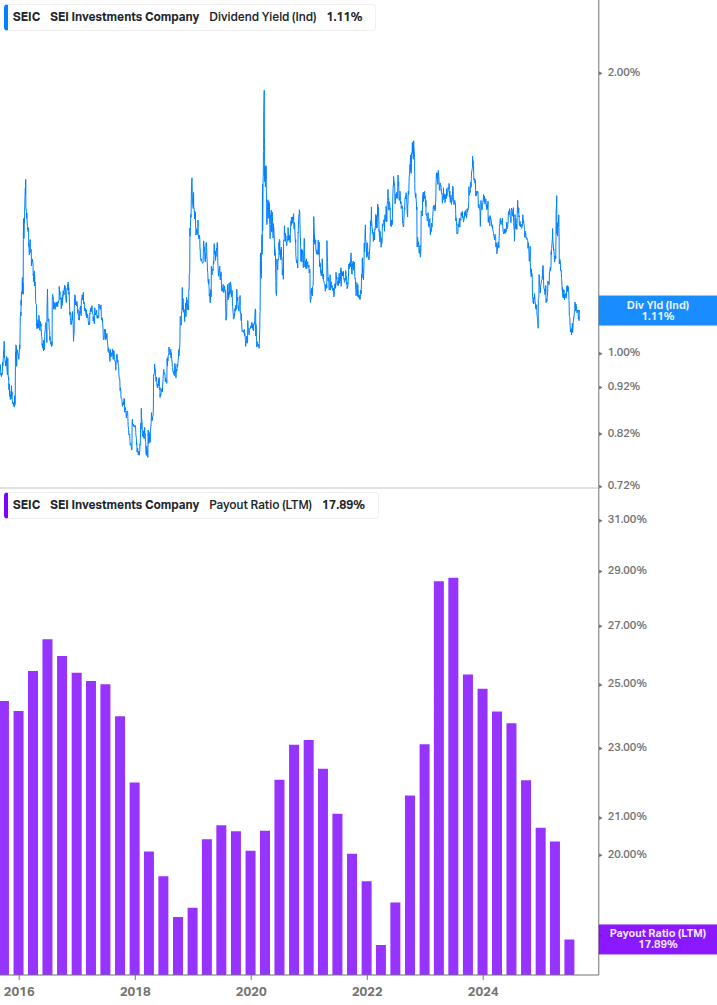Click the 29.00% payout axis label

(x=627, y=570)
